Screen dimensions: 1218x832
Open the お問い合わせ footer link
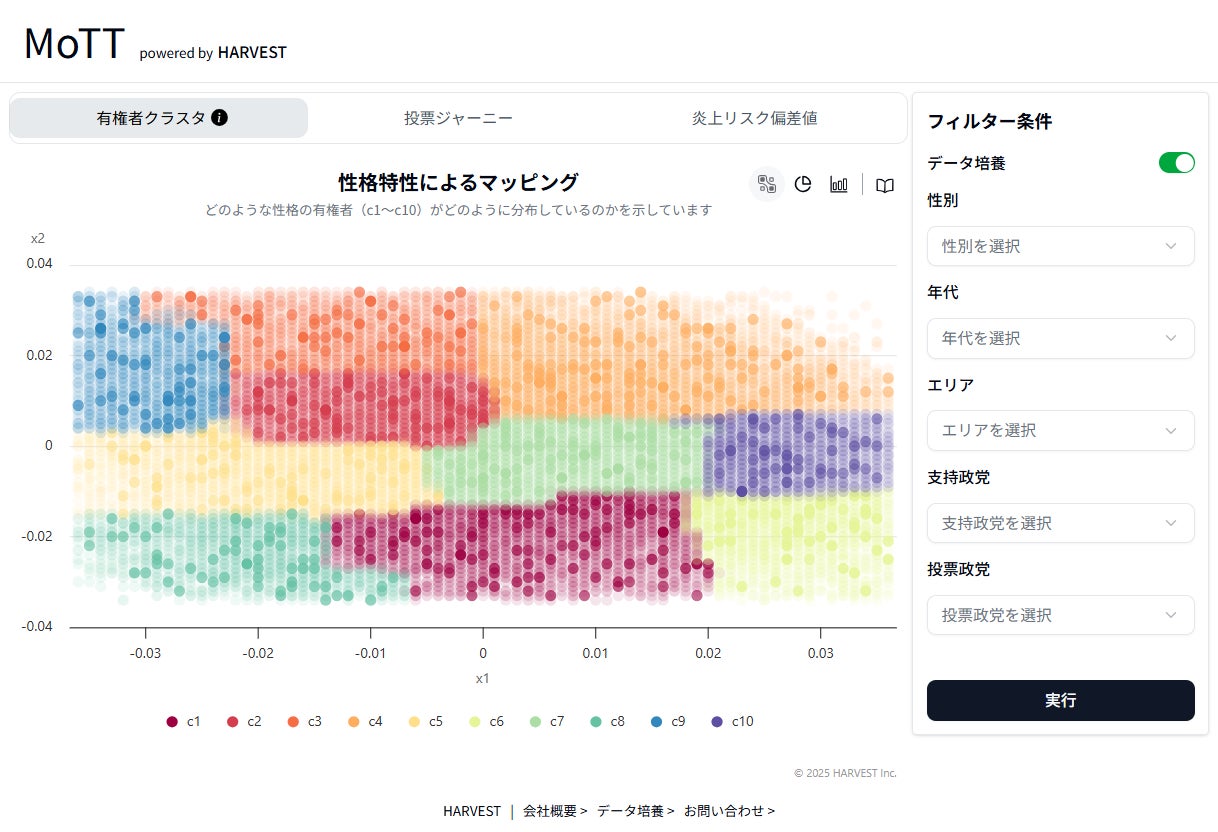pos(729,811)
